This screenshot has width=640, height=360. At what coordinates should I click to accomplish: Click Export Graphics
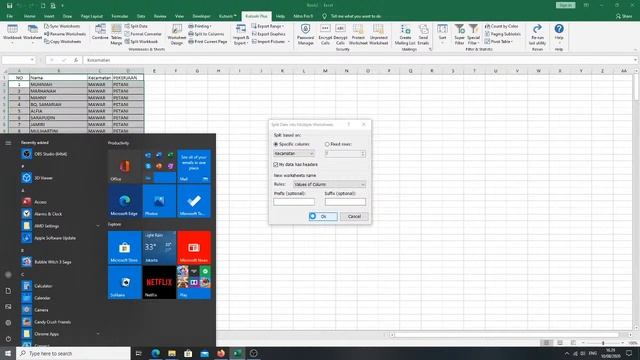click(x=269, y=34)
